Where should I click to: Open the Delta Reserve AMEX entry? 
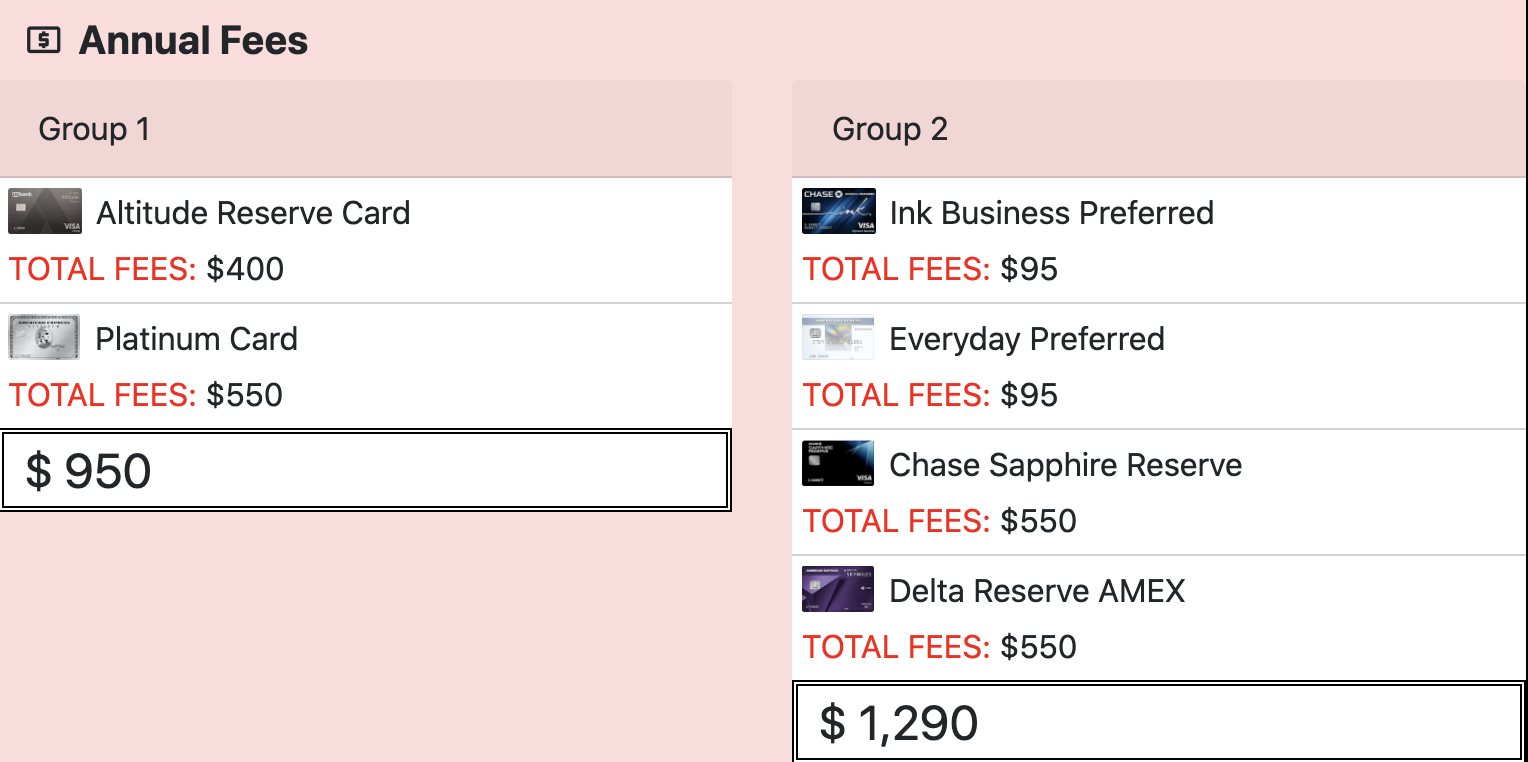tap(1159, 618)
